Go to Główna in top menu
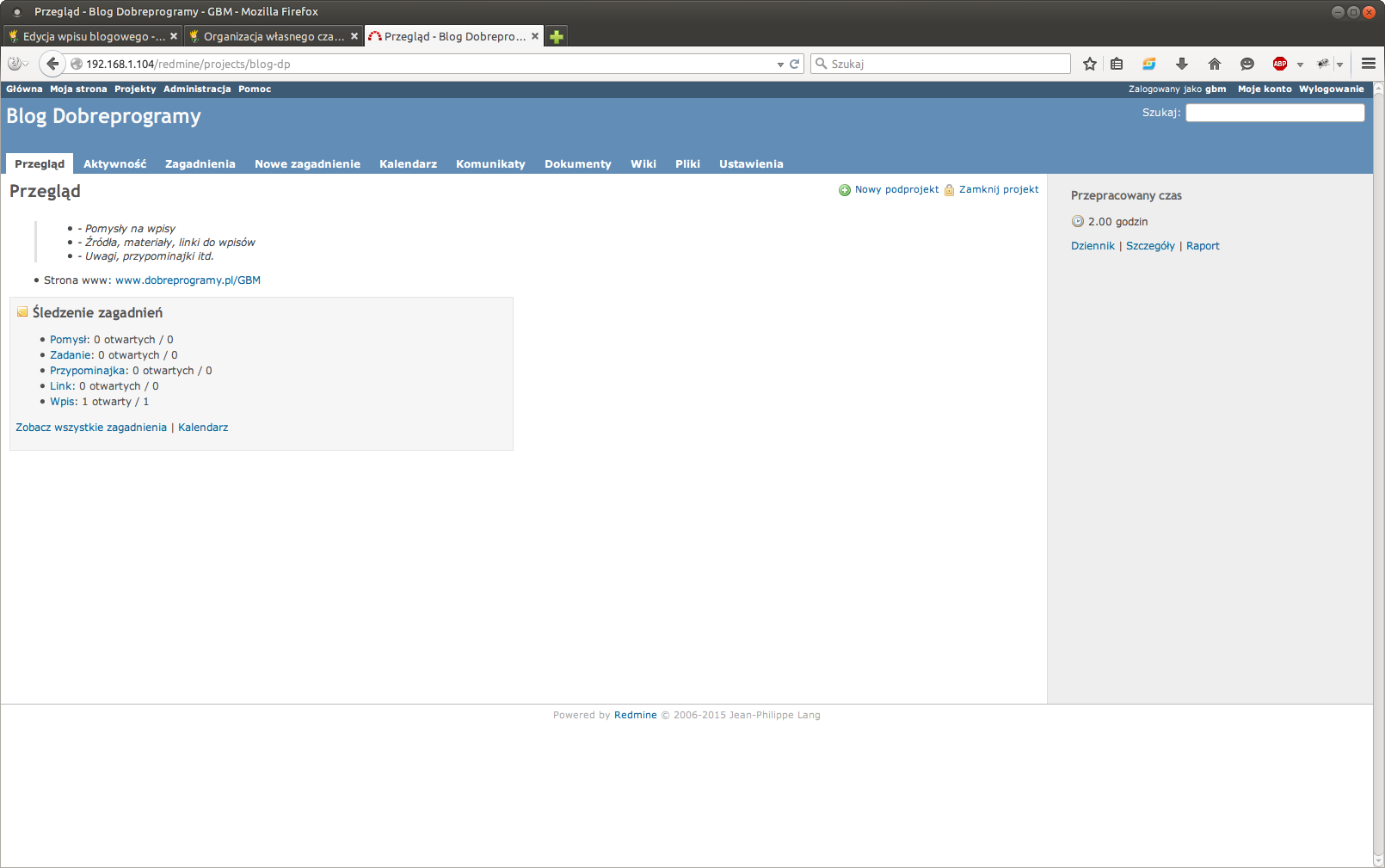 tap(24, 89)
